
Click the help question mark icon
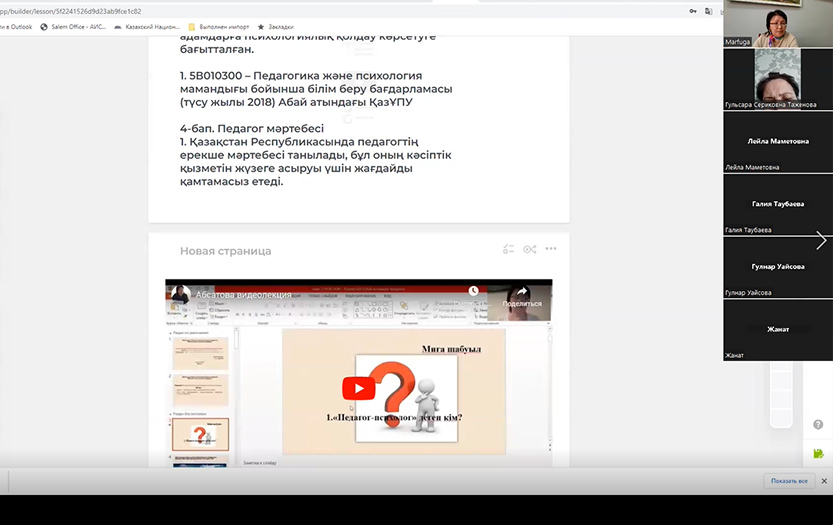coord(818,425)
